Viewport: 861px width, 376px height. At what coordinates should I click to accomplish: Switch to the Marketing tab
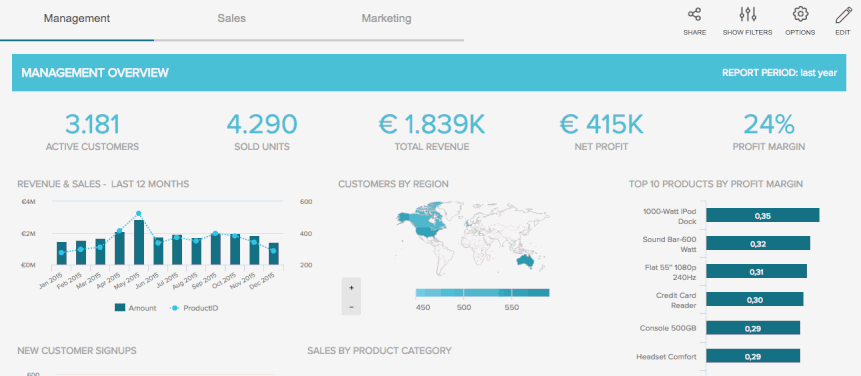coord(387,18)
